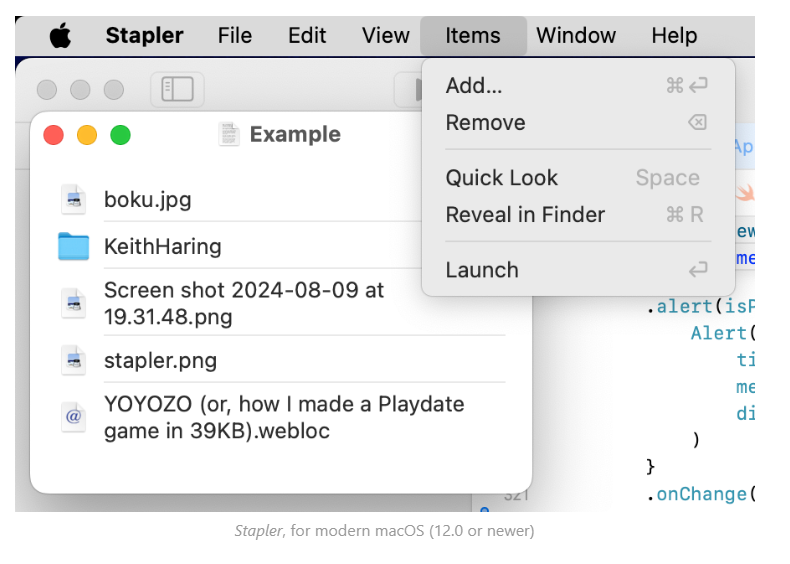Click Launch in the Items menu
790x564 pixels.
pos(482,270)
